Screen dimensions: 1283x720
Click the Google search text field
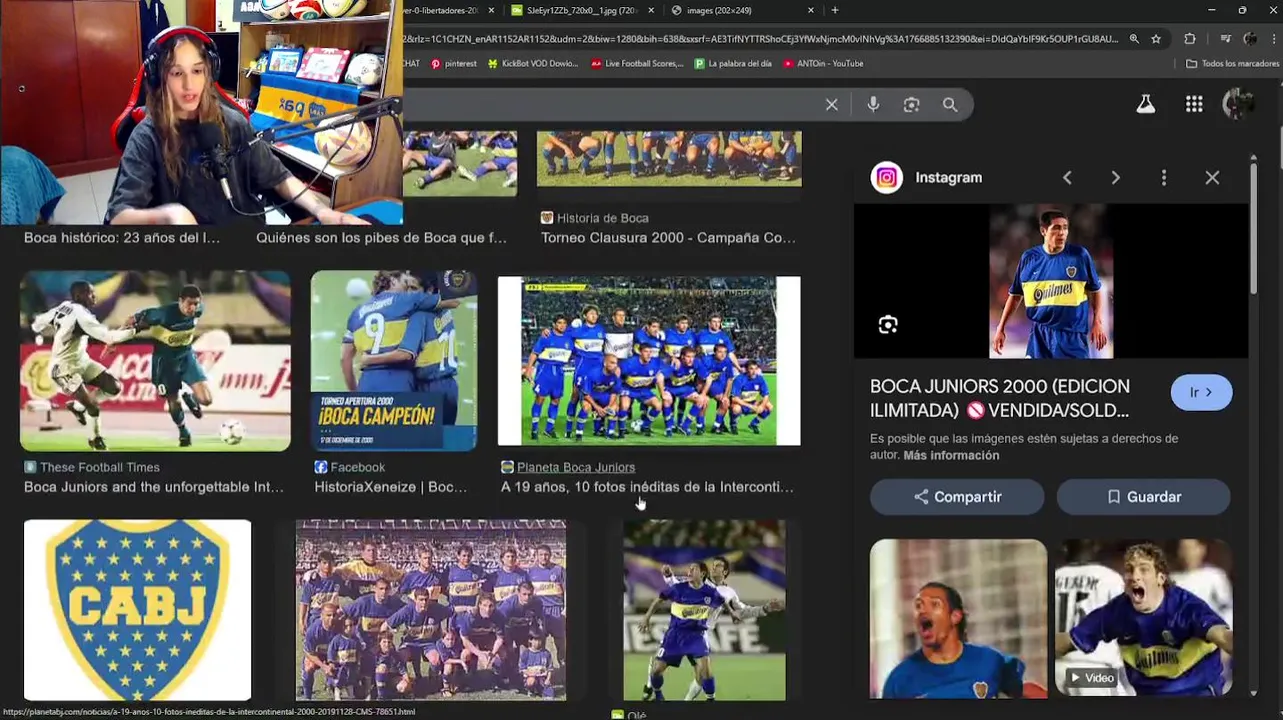pos(610,104)
